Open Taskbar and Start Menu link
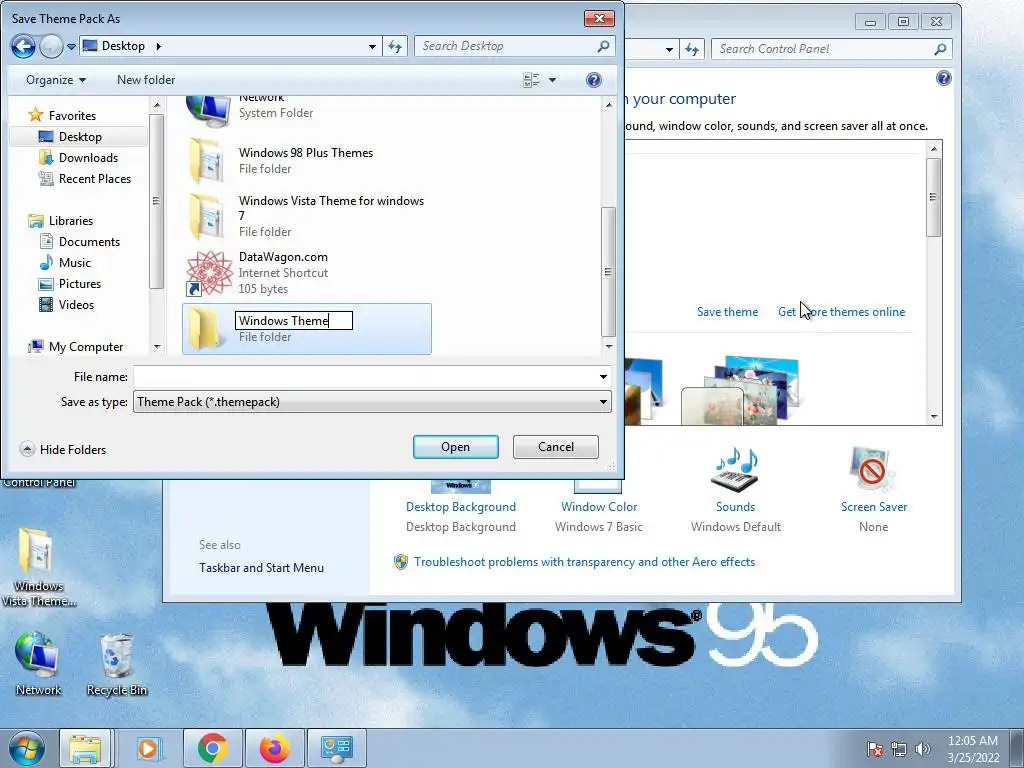Image resolution: width=1024 pixels, height=768 pixels. [x=261, y=568]
